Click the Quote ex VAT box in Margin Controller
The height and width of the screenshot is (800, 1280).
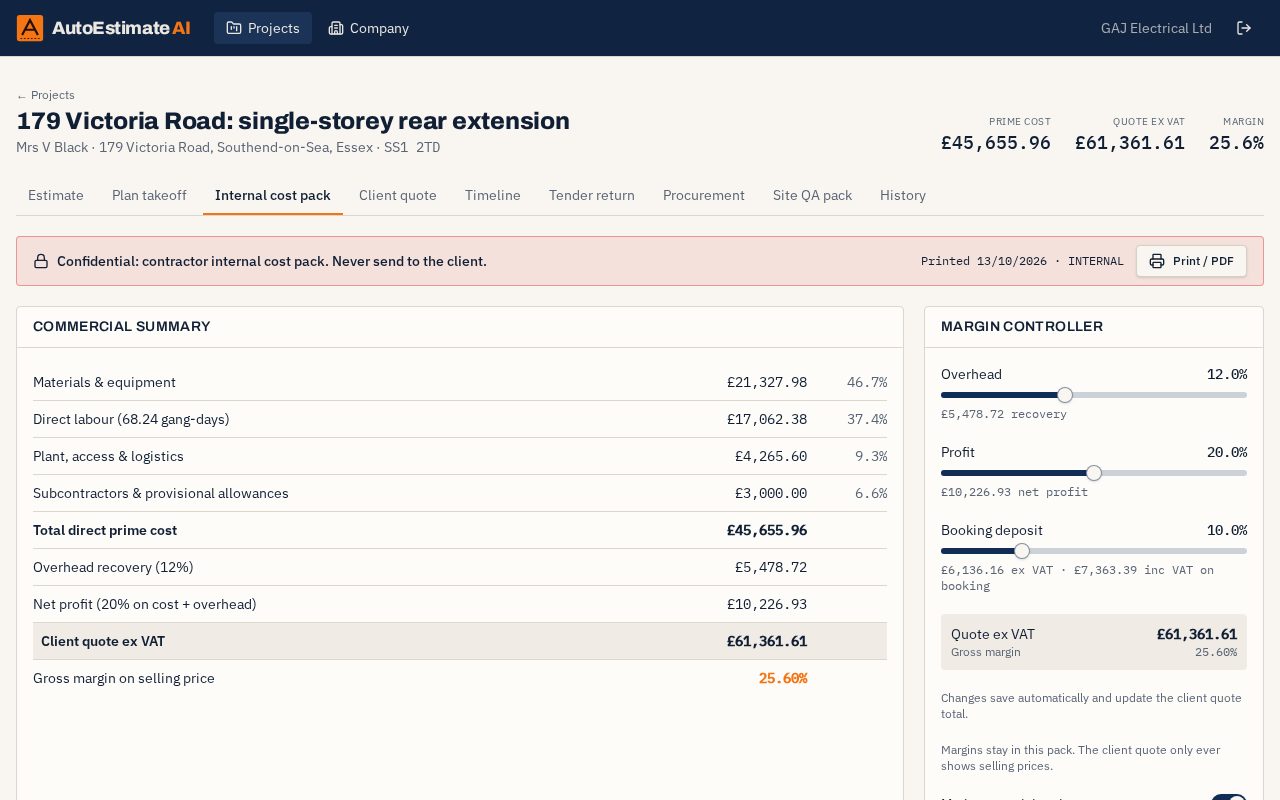pyautogui.click(x=1094, y=642)
